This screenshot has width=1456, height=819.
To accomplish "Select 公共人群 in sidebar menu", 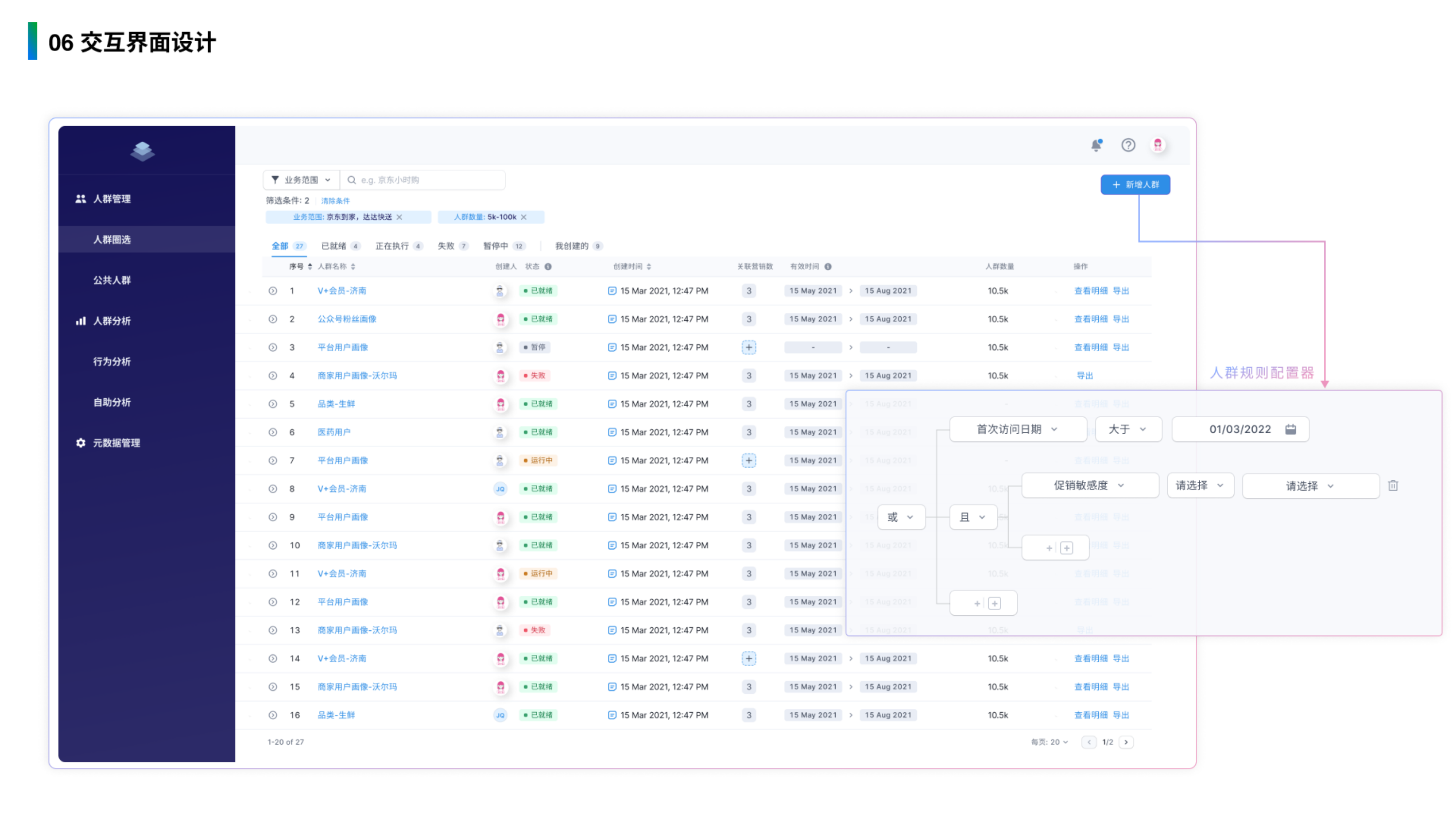I will 112,280.
